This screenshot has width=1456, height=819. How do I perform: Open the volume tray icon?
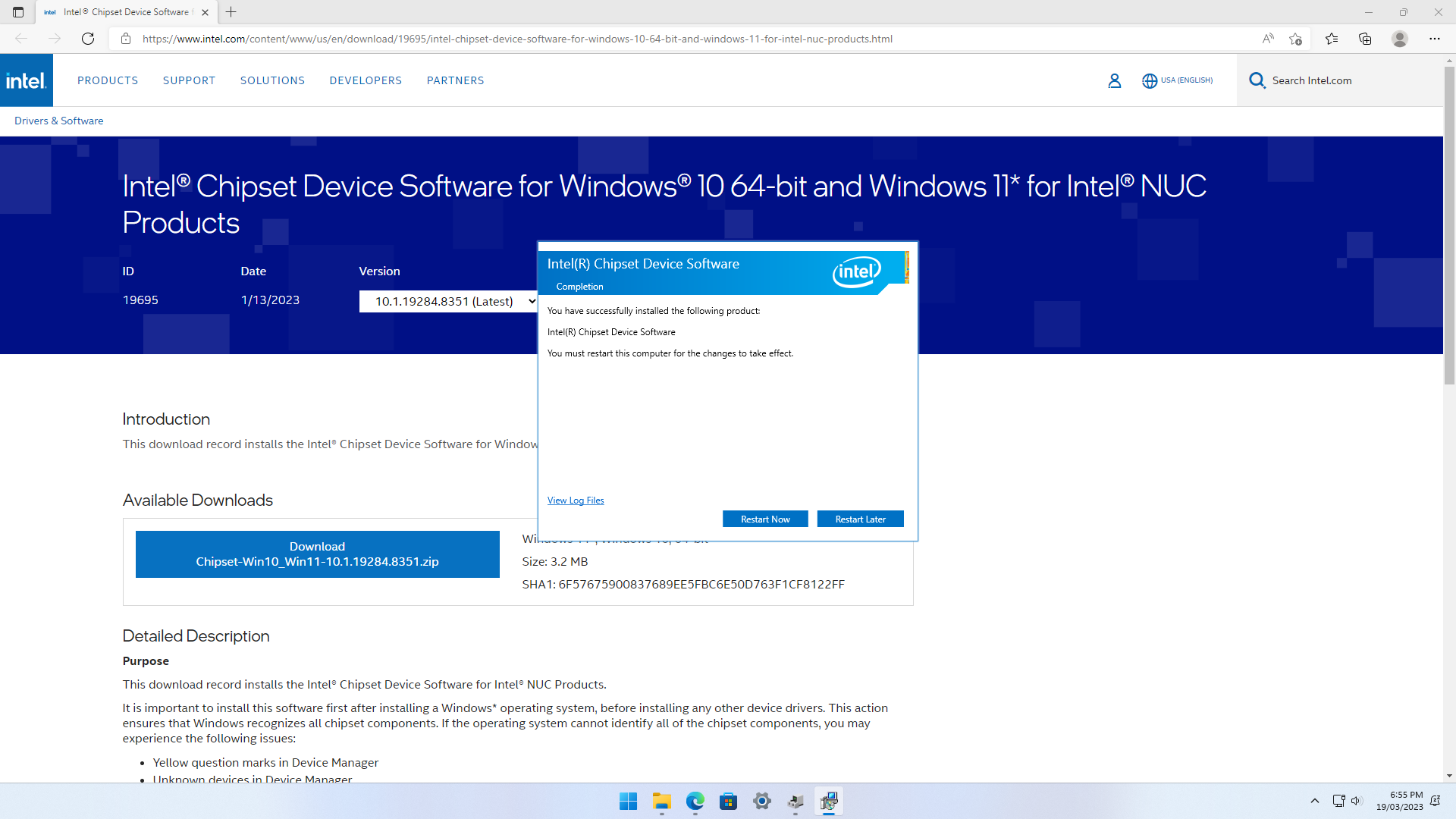click(1357, 802)
